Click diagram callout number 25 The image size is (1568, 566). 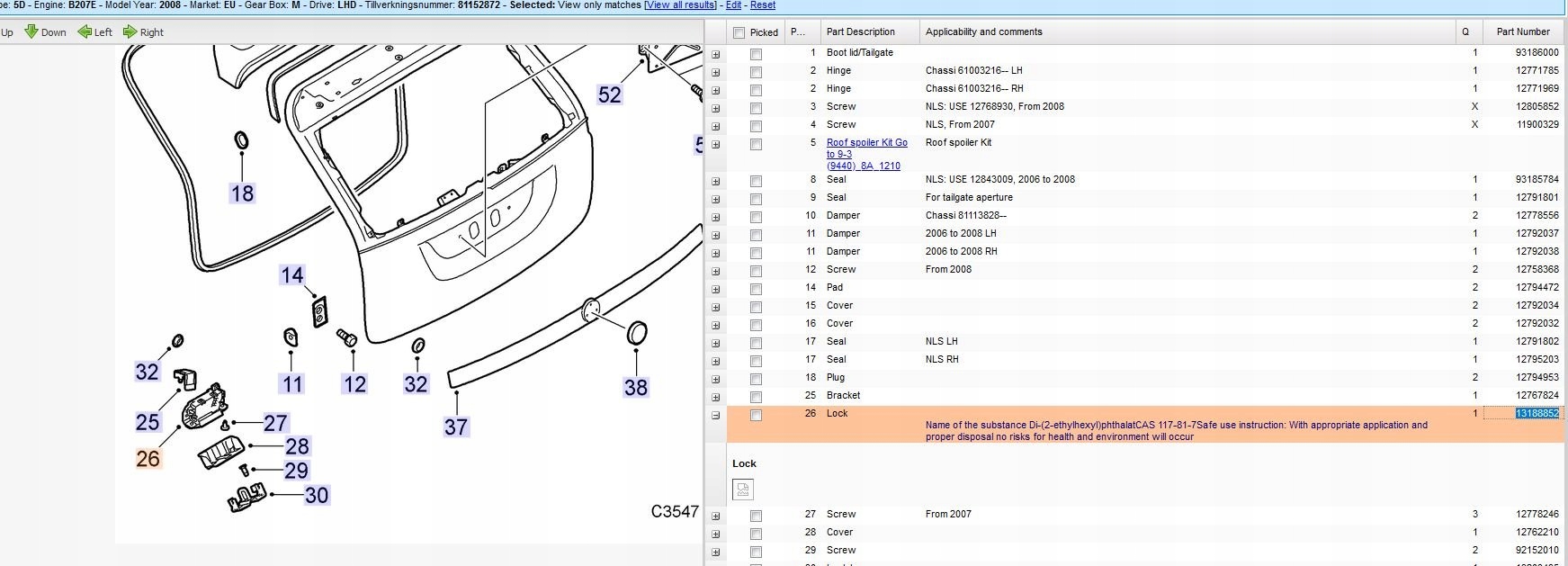pyautogui.click(x=148, y=422)
